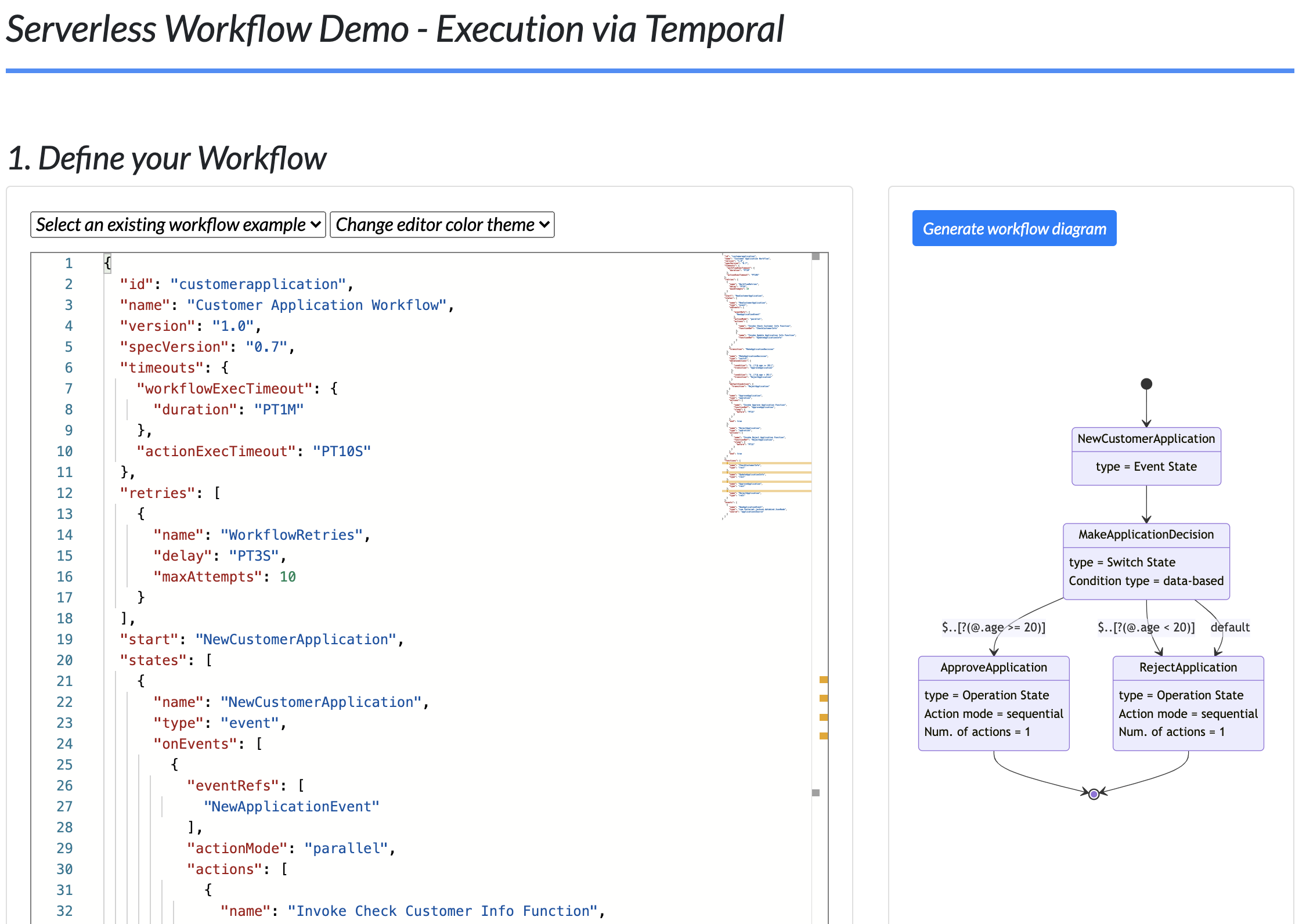Click the diagram end node circle
Image resolution: width=1306 pixels, height=924 pixels.
point(1094,794)
